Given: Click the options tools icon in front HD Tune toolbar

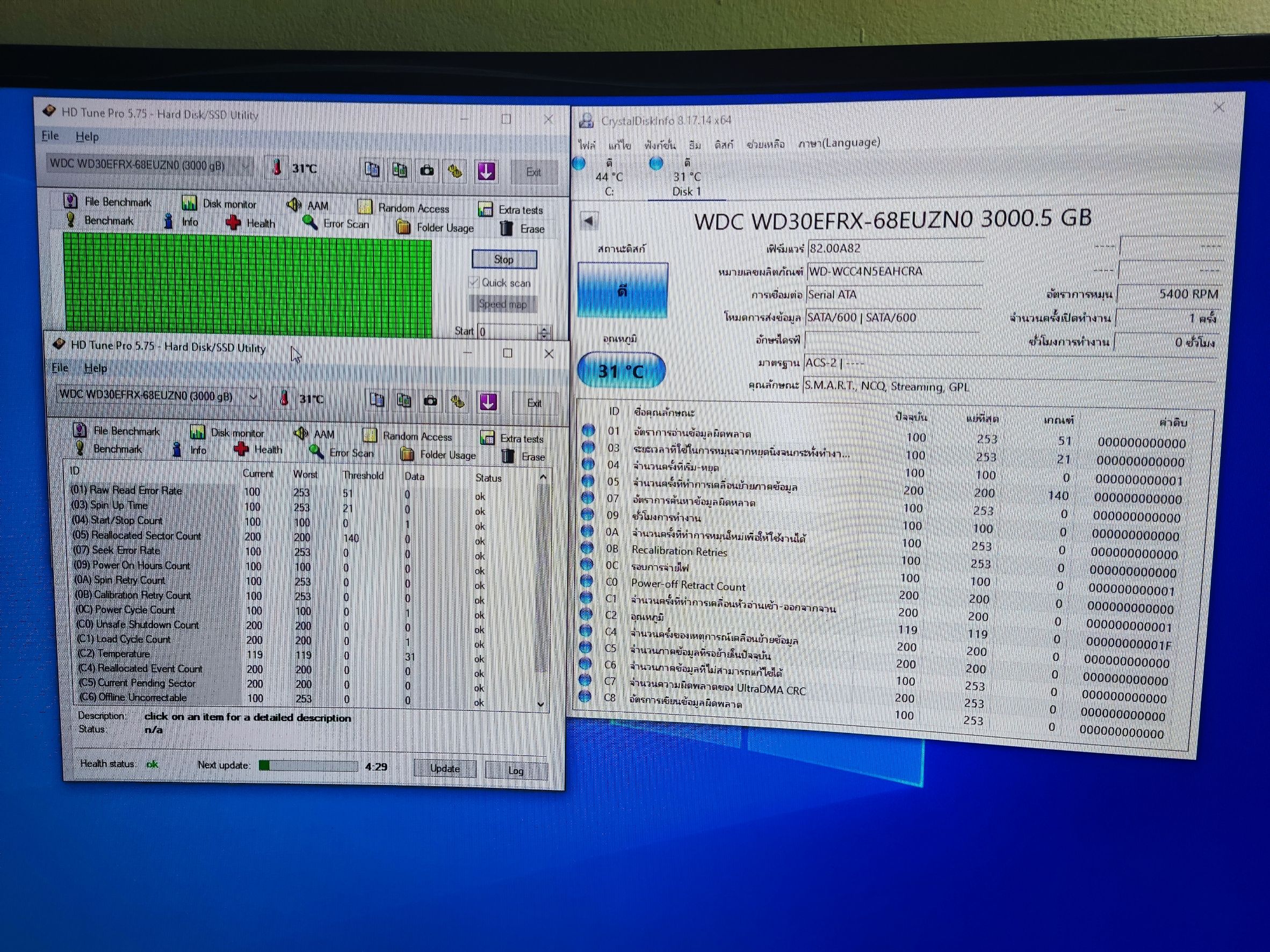Looking at the screenshot, I should click(x=458, y=402).
